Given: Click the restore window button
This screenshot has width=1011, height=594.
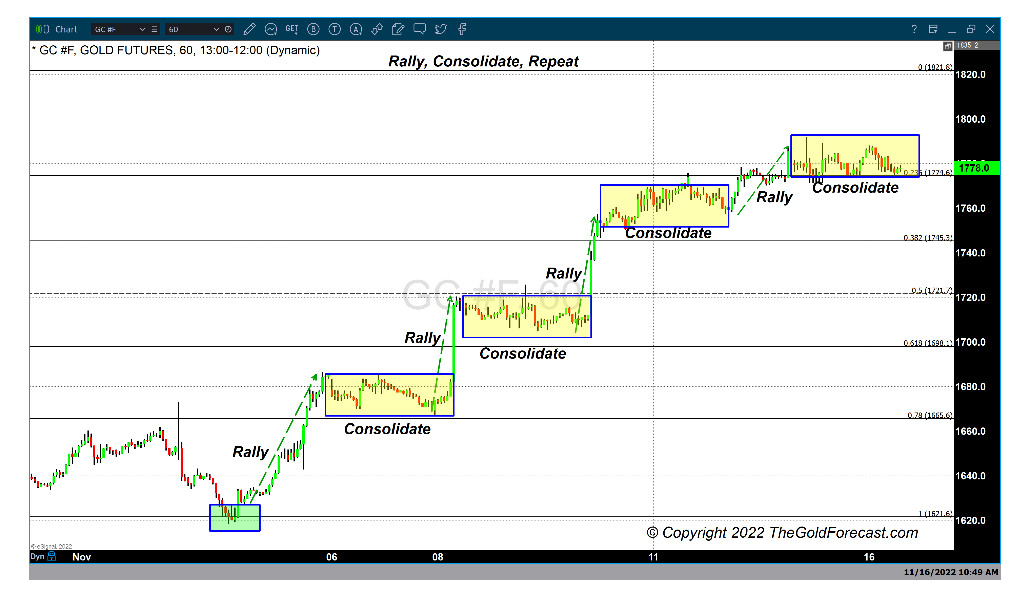Looking at the screenshot, I should 971,29.
